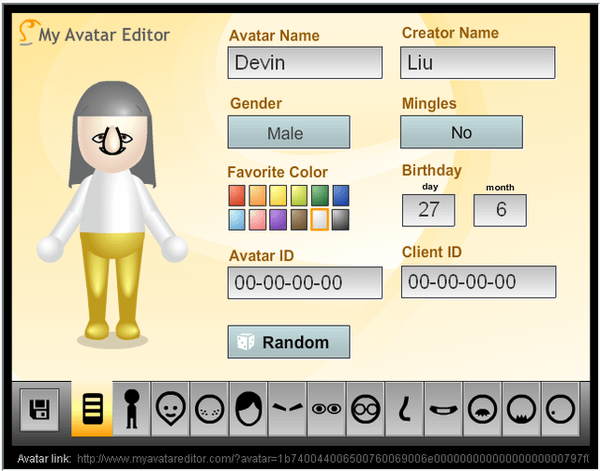Pick the black favorite color
The width and height of the screenshot is (600, 471).
[x=341, y=220]
